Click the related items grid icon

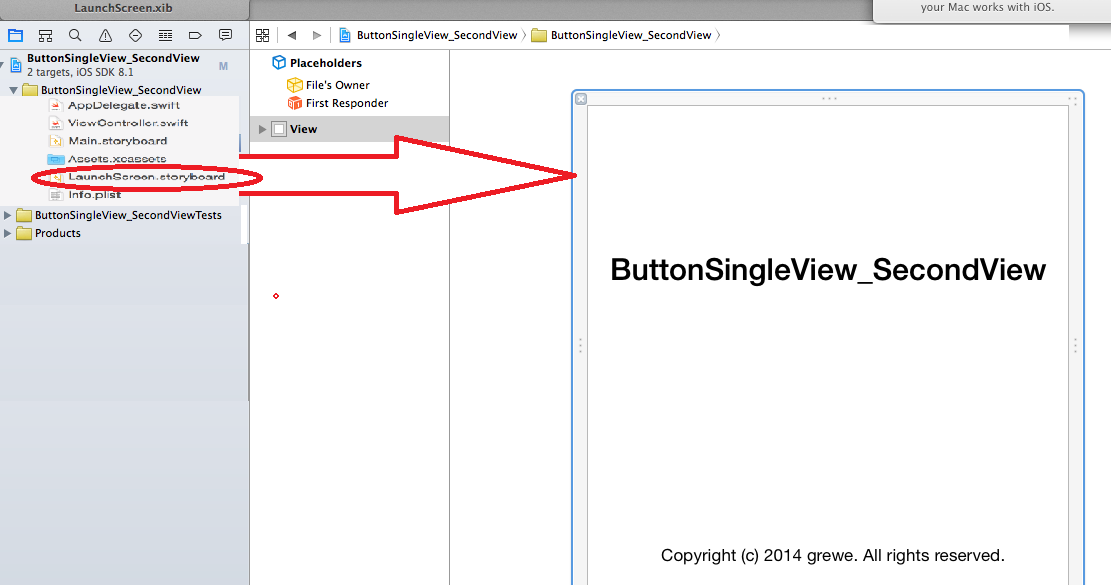click(x=263, y=35)
